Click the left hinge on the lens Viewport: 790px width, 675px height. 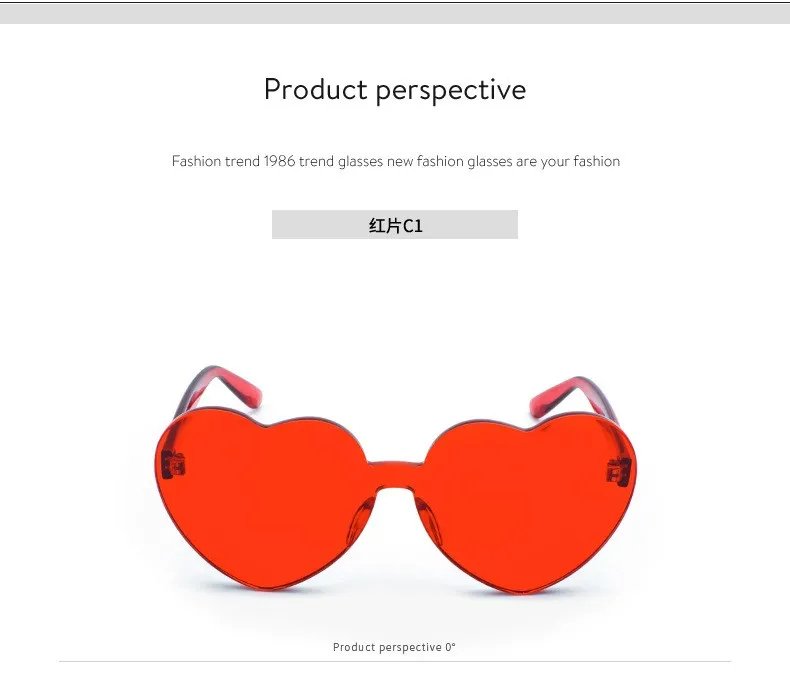pos(174,464)
